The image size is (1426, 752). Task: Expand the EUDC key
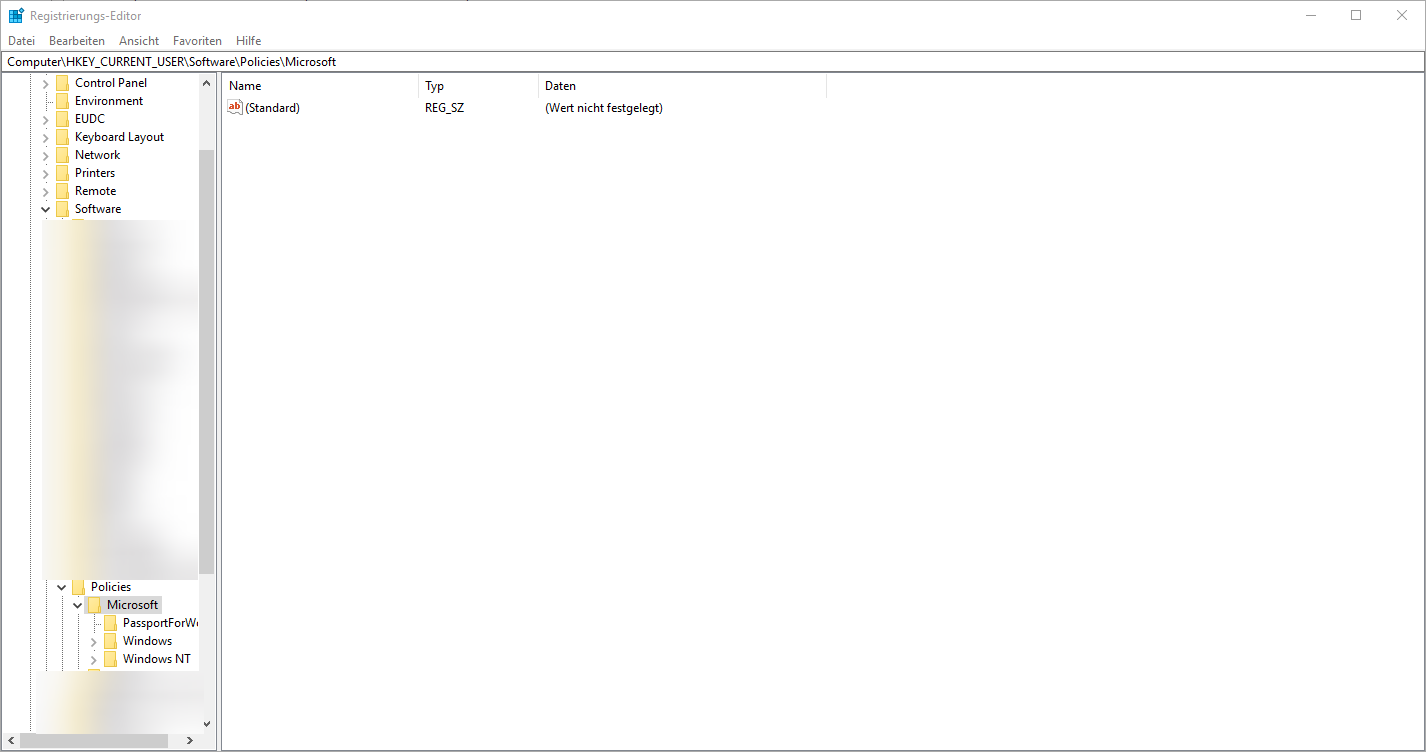click(x=45, y=119)
